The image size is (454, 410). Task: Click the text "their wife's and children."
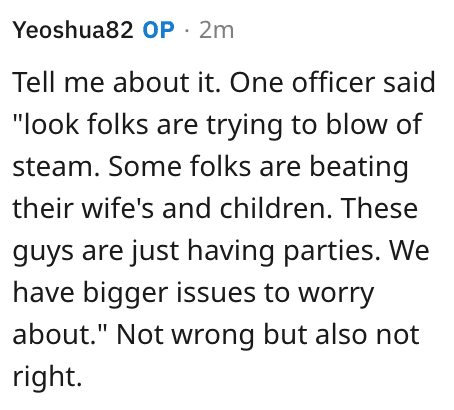172,208
